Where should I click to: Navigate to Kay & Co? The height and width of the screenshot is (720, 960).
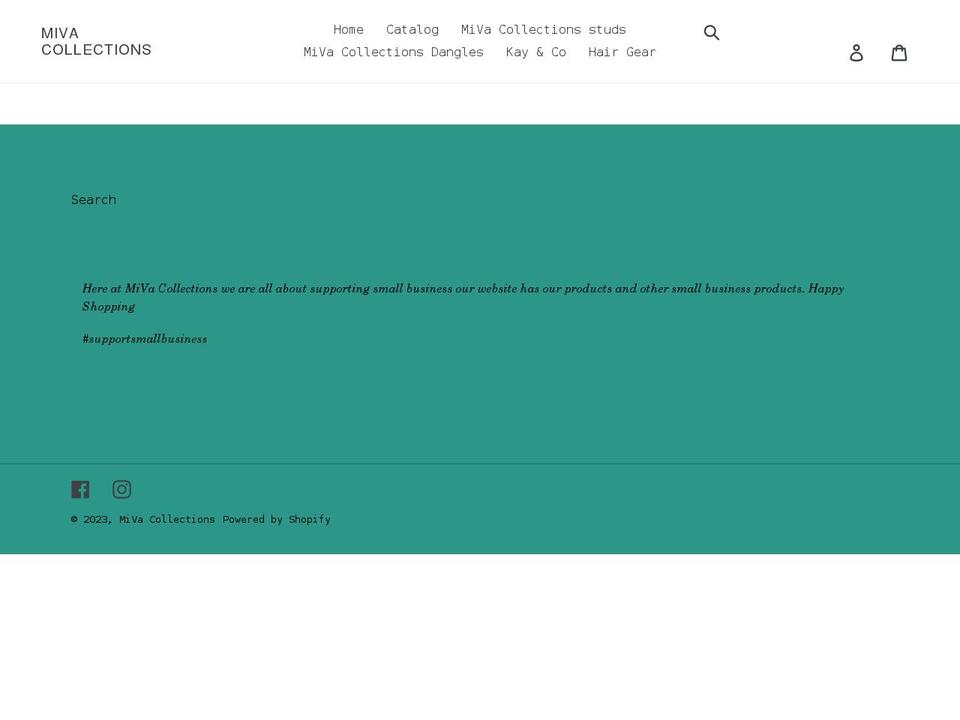[x=535, y=51]
